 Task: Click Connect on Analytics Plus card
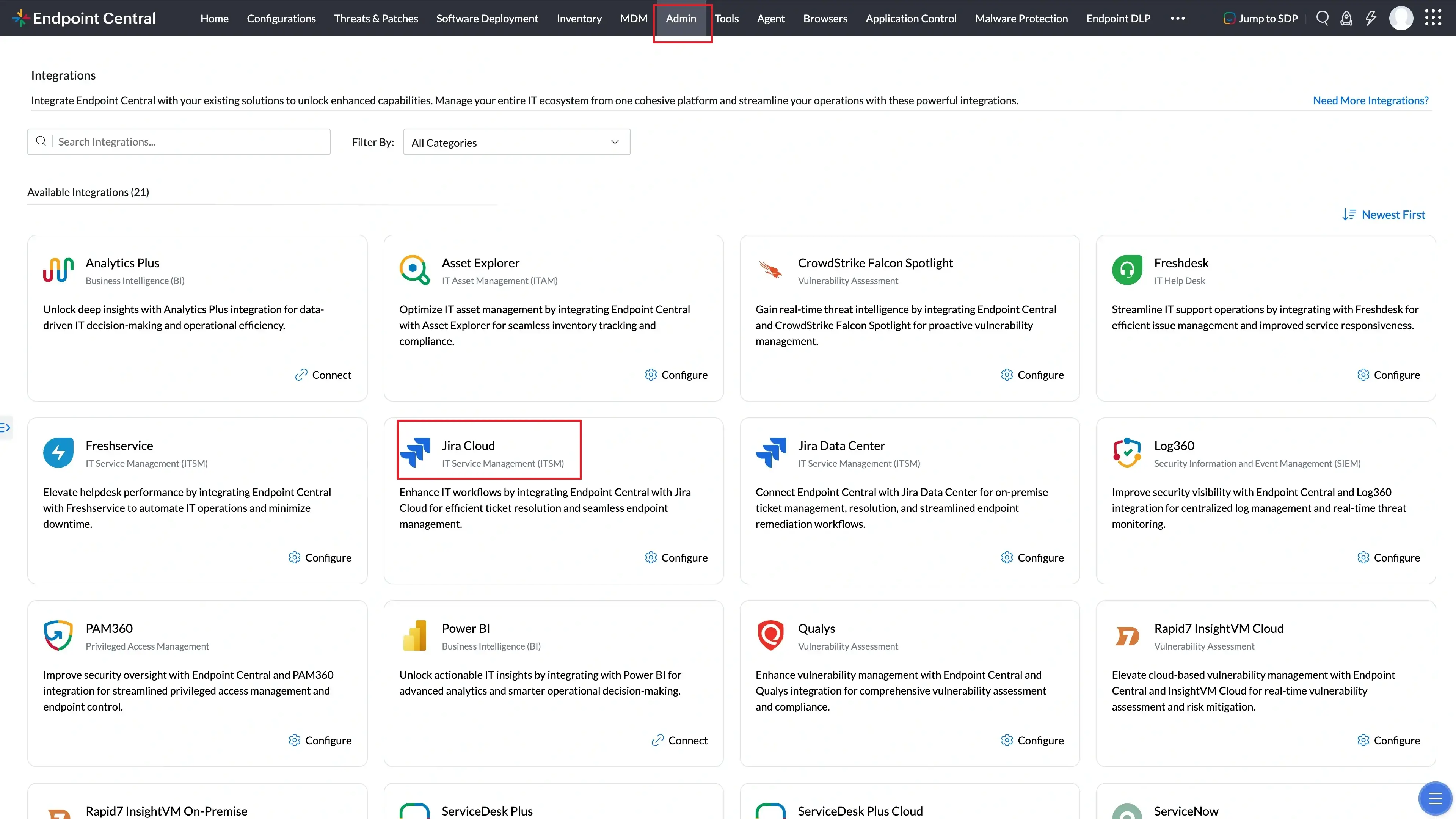pos(323,375)
